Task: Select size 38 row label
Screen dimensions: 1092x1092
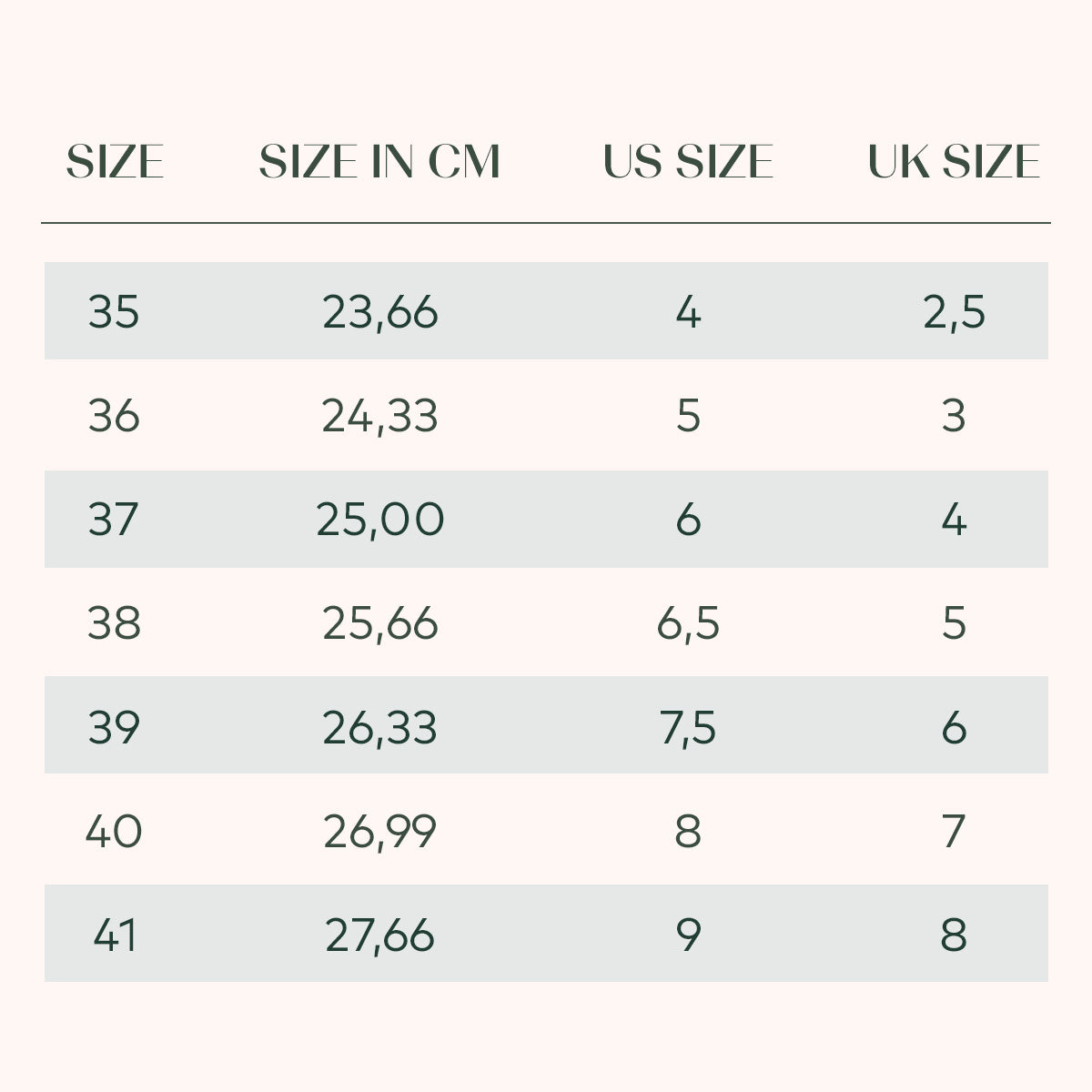Action: 114,623
